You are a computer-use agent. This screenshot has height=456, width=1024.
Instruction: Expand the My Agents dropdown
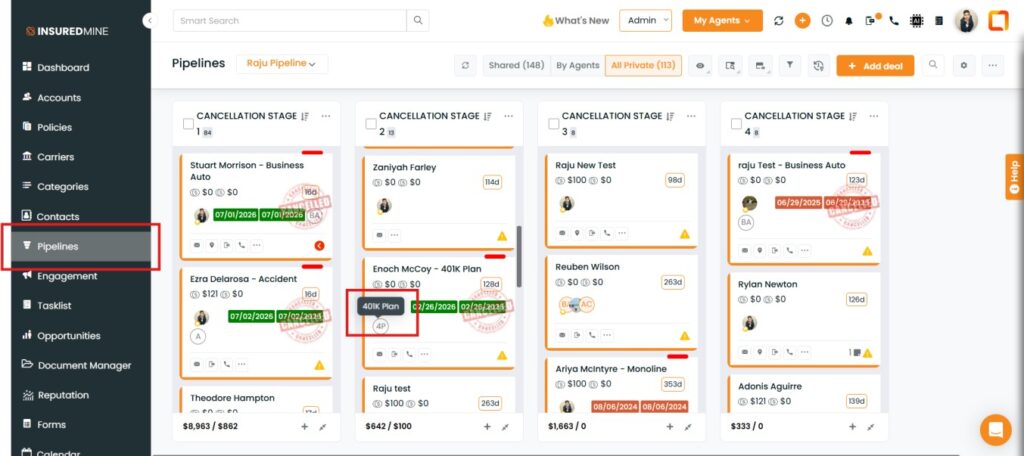[x=722, y=20]
